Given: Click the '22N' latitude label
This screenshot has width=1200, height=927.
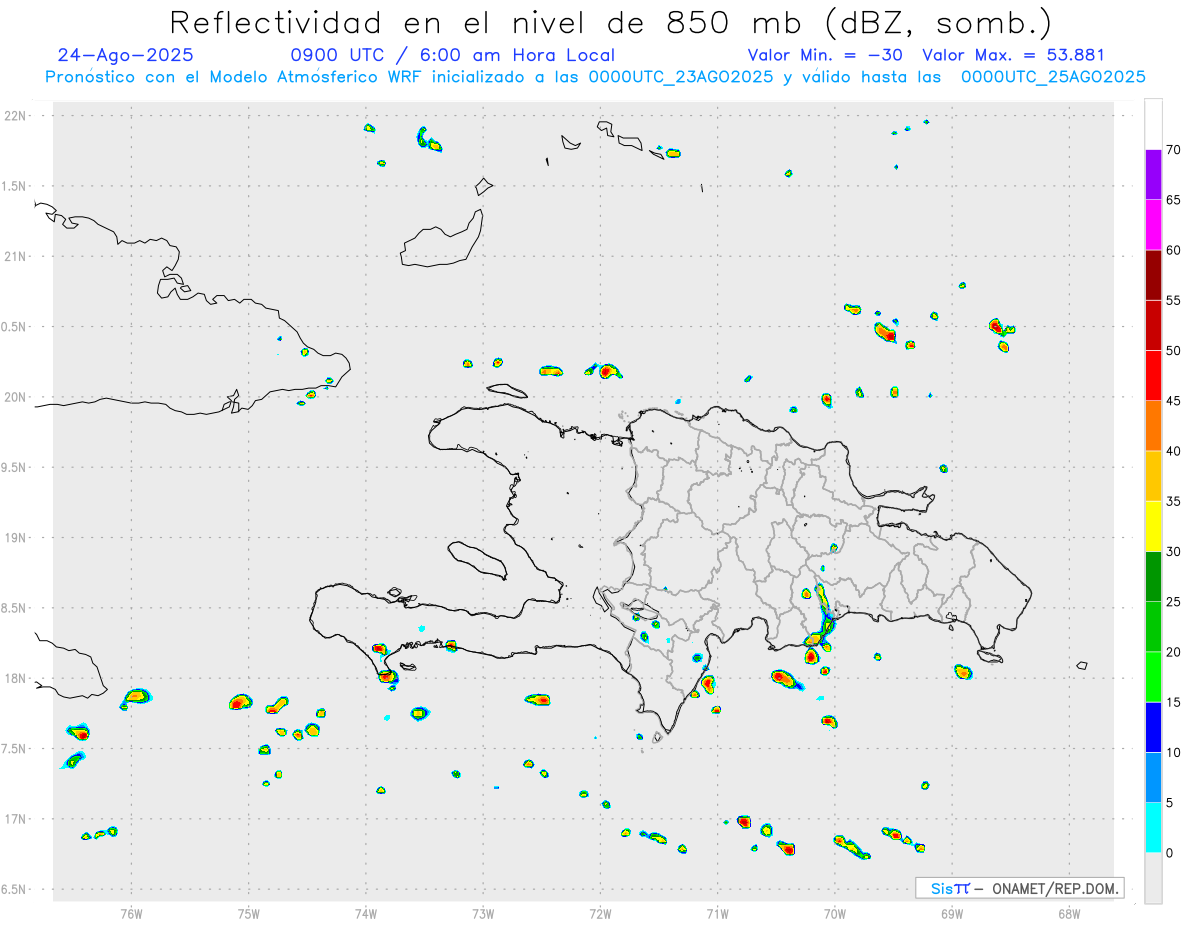Looking at the screenshot, I should (17, 116).
